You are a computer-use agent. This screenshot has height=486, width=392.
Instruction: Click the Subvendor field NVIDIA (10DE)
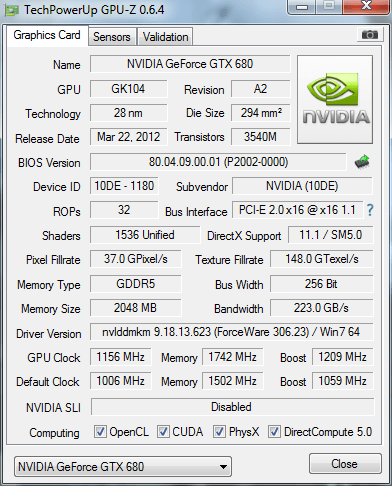pos(302,186)
